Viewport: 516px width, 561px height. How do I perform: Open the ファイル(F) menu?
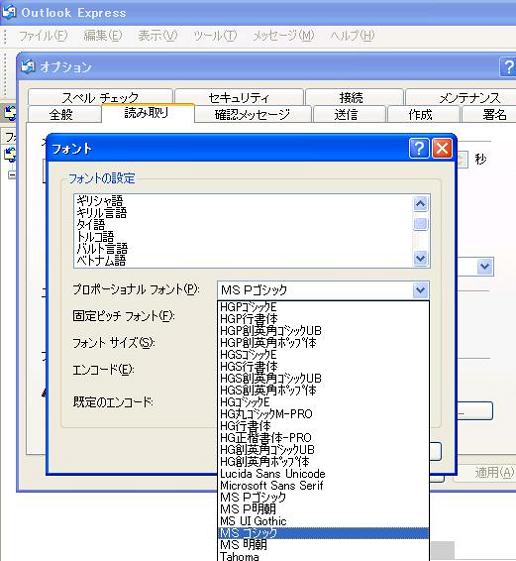pyautogui.click(x=43, y=35)
